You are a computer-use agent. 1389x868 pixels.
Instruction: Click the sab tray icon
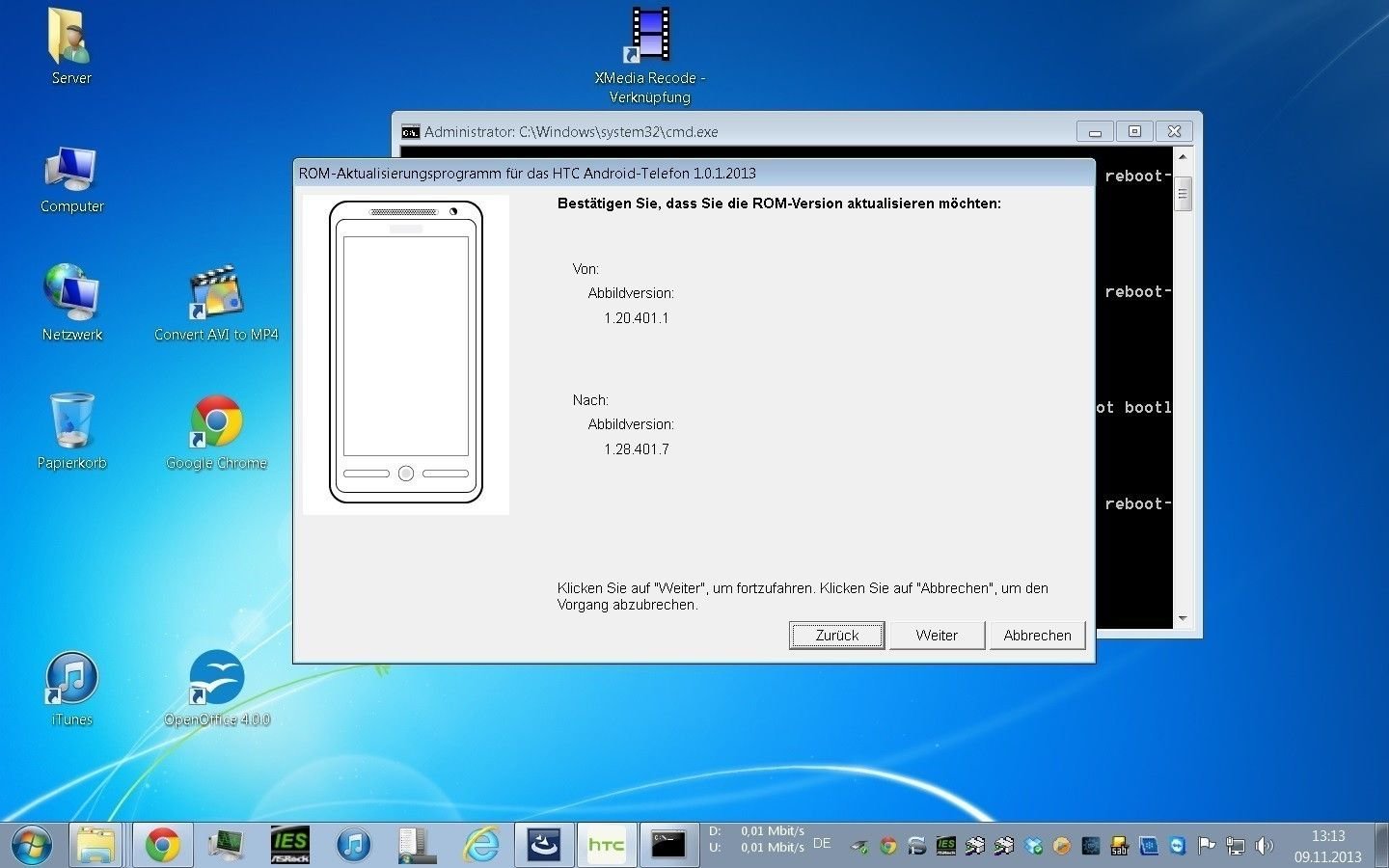1120,847
